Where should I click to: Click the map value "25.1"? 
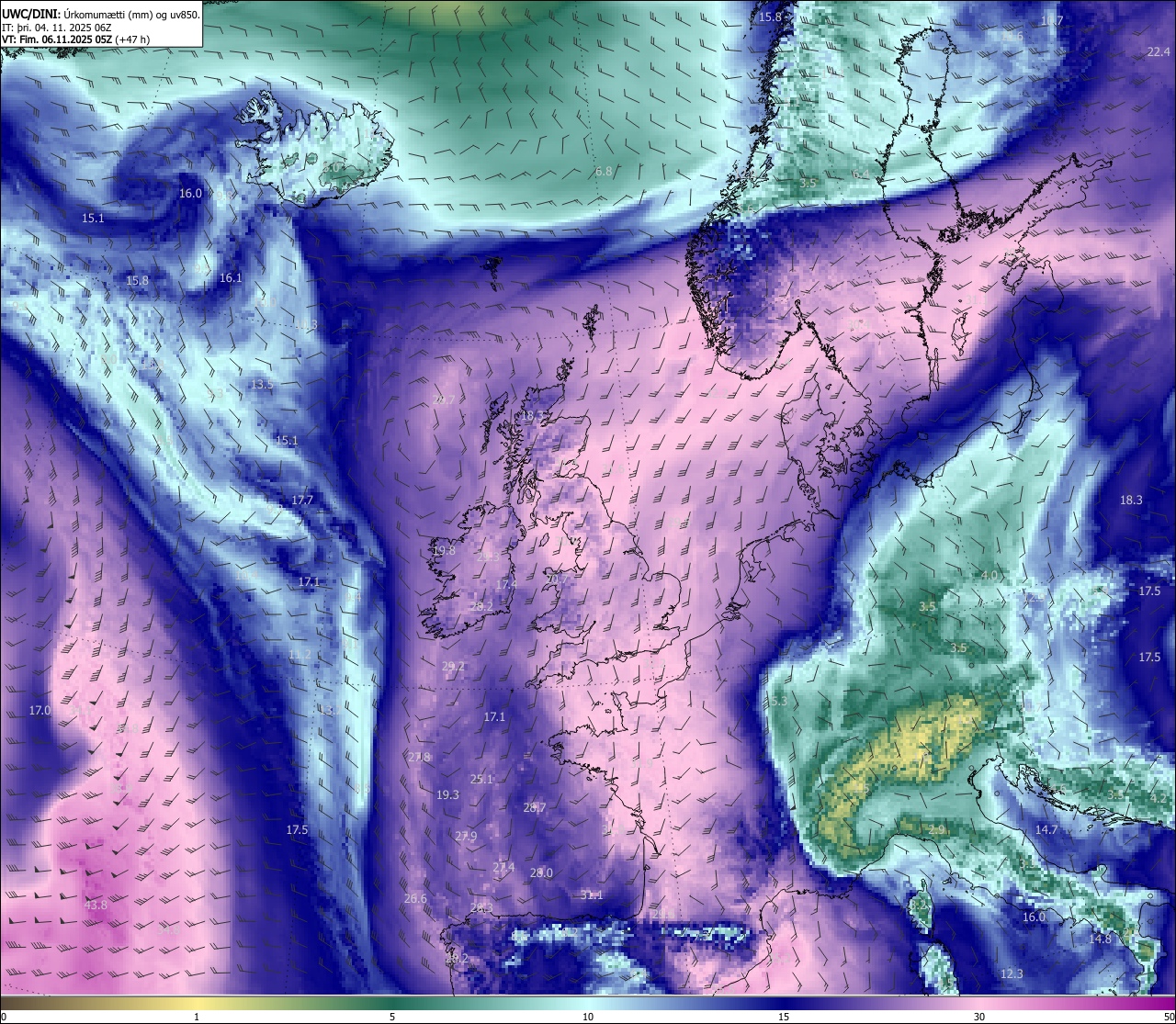pos(481,778)
